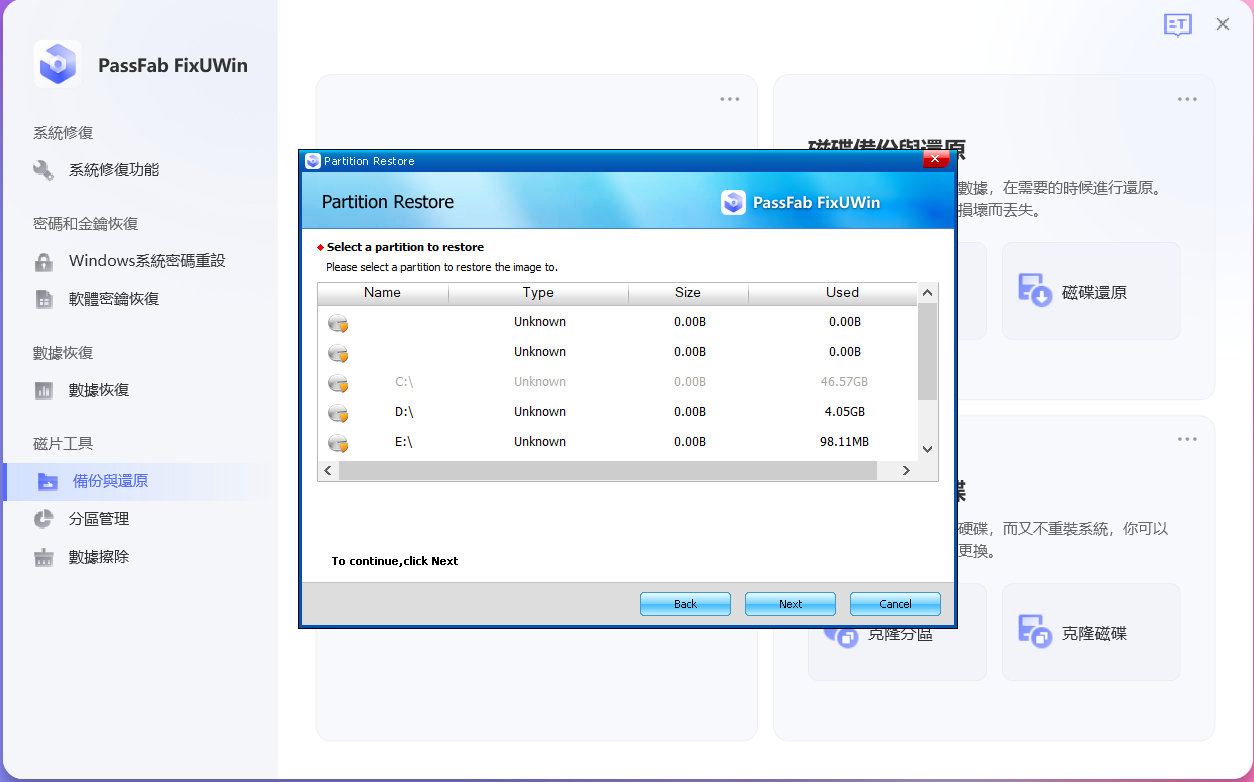
Task: Click the Next button
Action: click(790, 604)
